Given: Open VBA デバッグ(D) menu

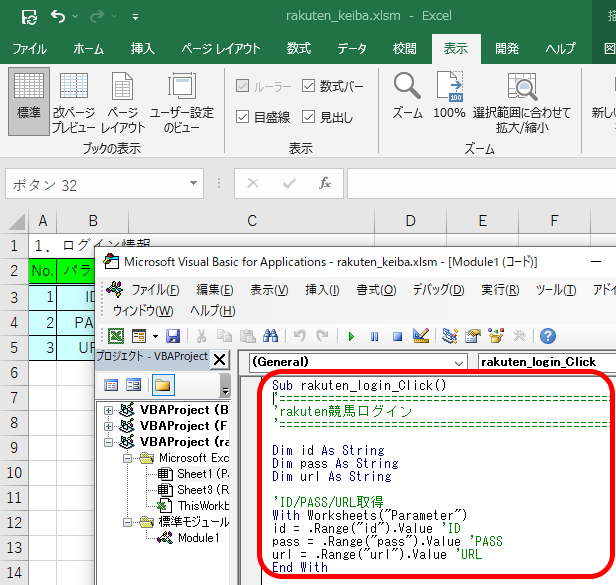Looking at the screenshot, I should [438, 290].
